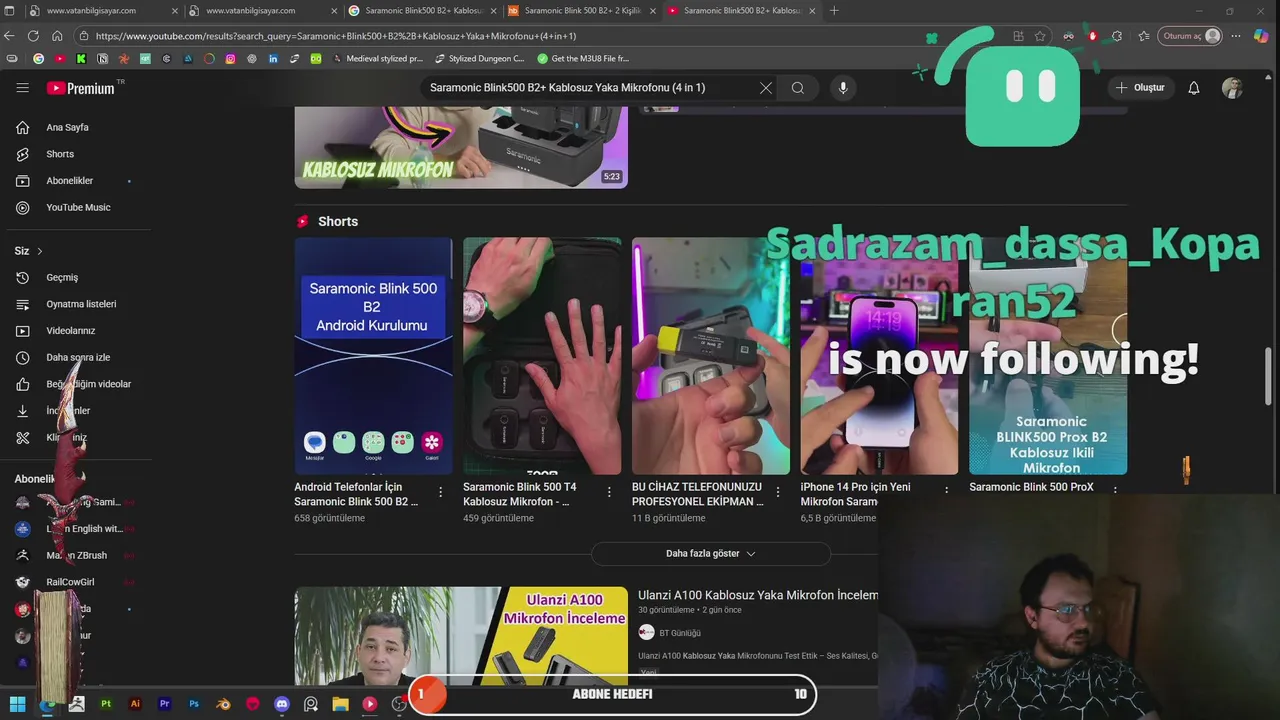Open Premiere Pro from the taskbar

point(165,704)
